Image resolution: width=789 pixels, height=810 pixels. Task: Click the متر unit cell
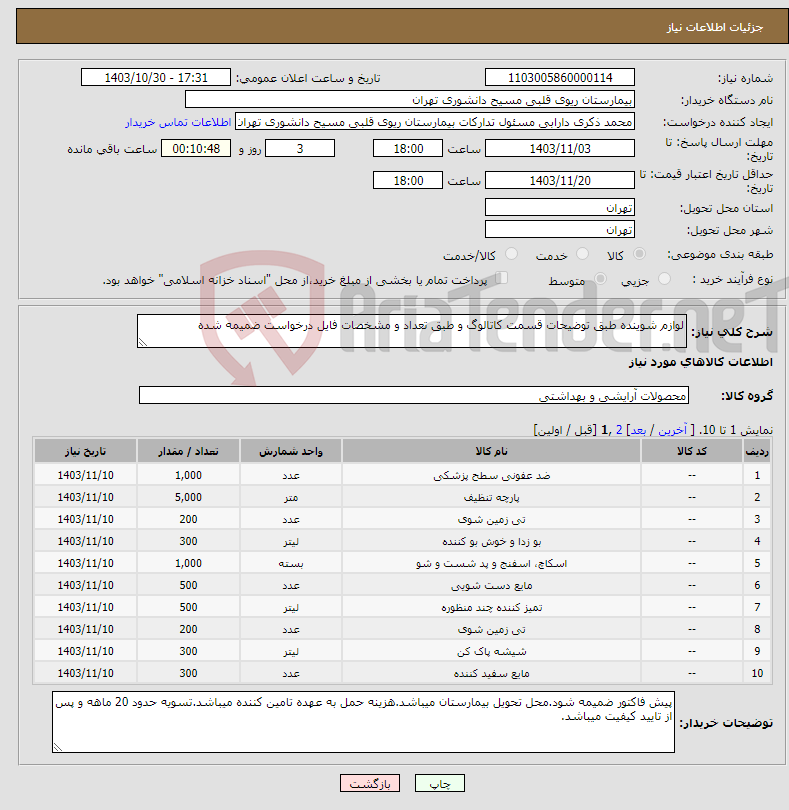pyautogui.click(x=291, y=497)
